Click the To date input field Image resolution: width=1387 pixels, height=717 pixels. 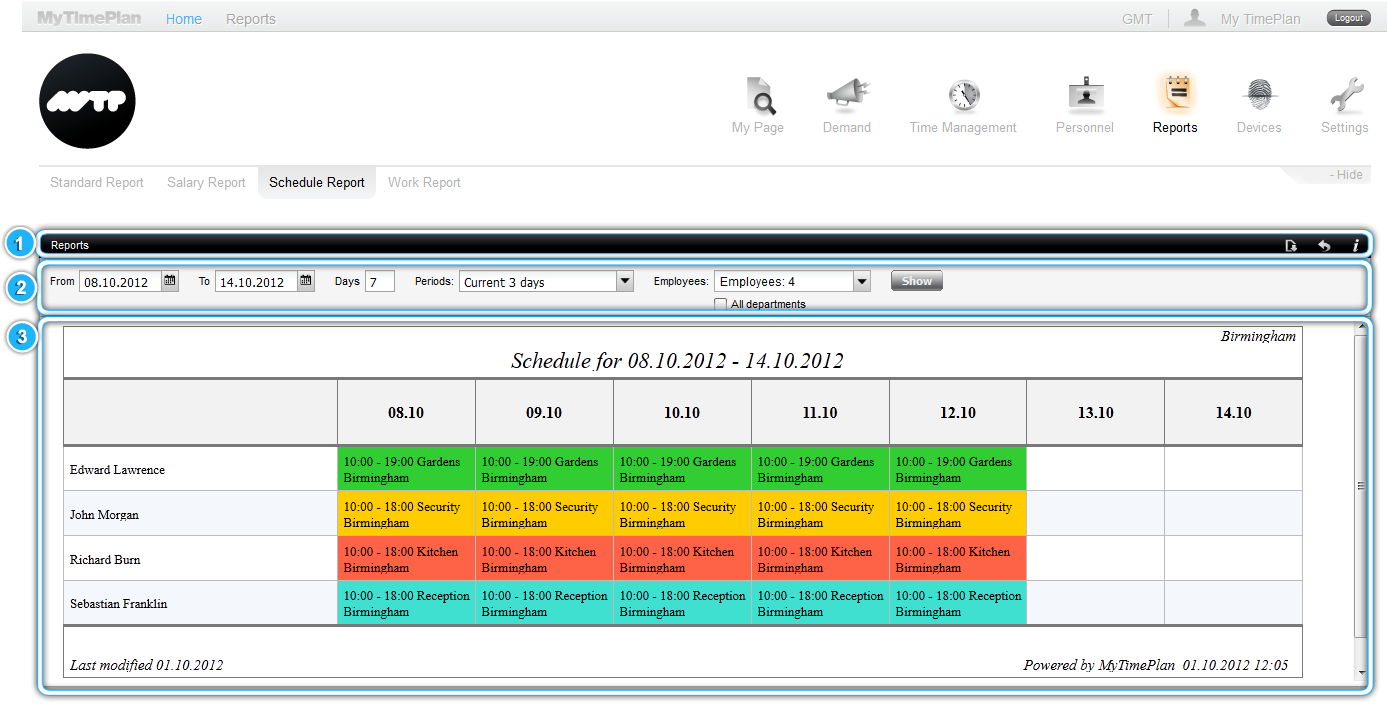[x=256, y=282]
